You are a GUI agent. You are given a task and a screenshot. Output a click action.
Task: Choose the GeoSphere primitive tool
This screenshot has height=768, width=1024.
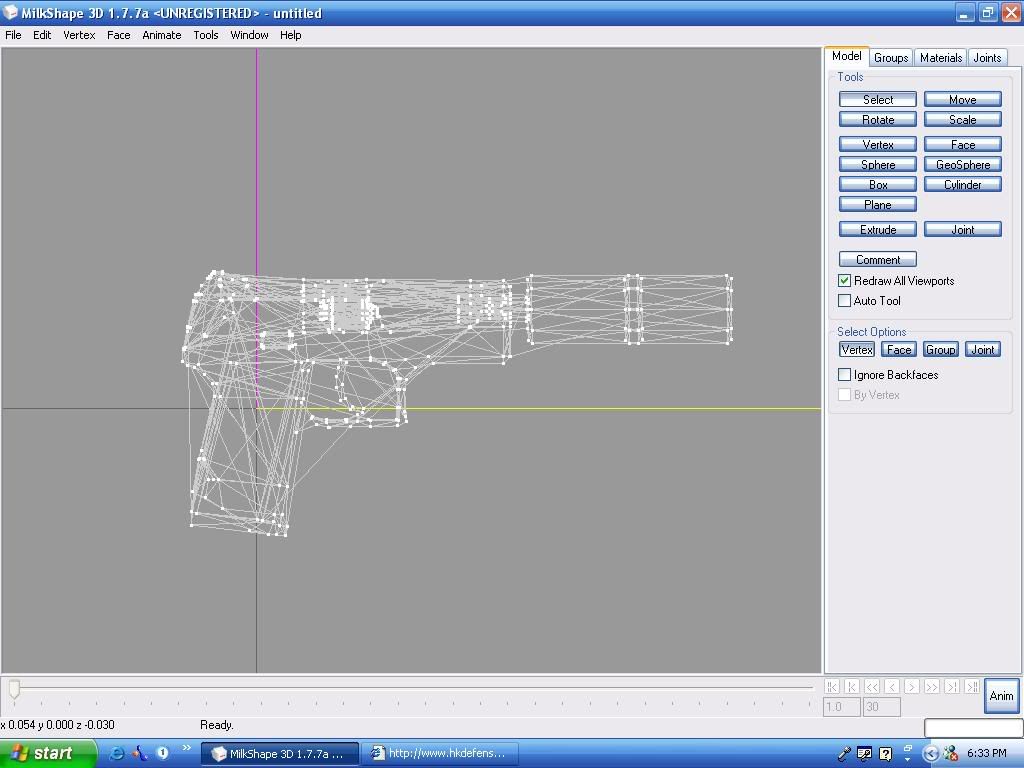[963, 165]
